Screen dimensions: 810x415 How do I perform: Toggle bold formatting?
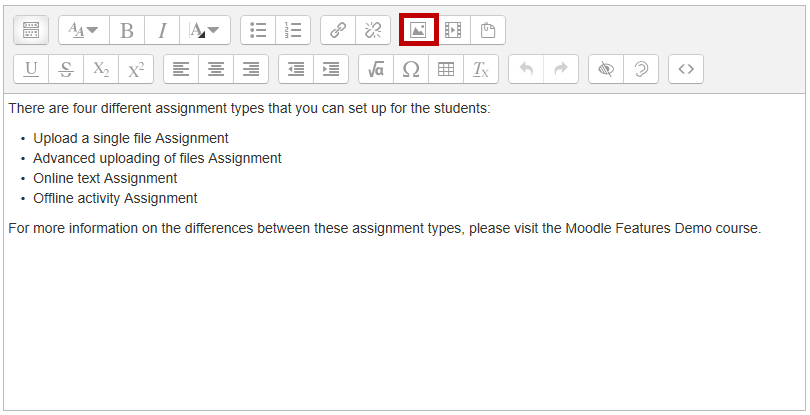click(127, 30)
